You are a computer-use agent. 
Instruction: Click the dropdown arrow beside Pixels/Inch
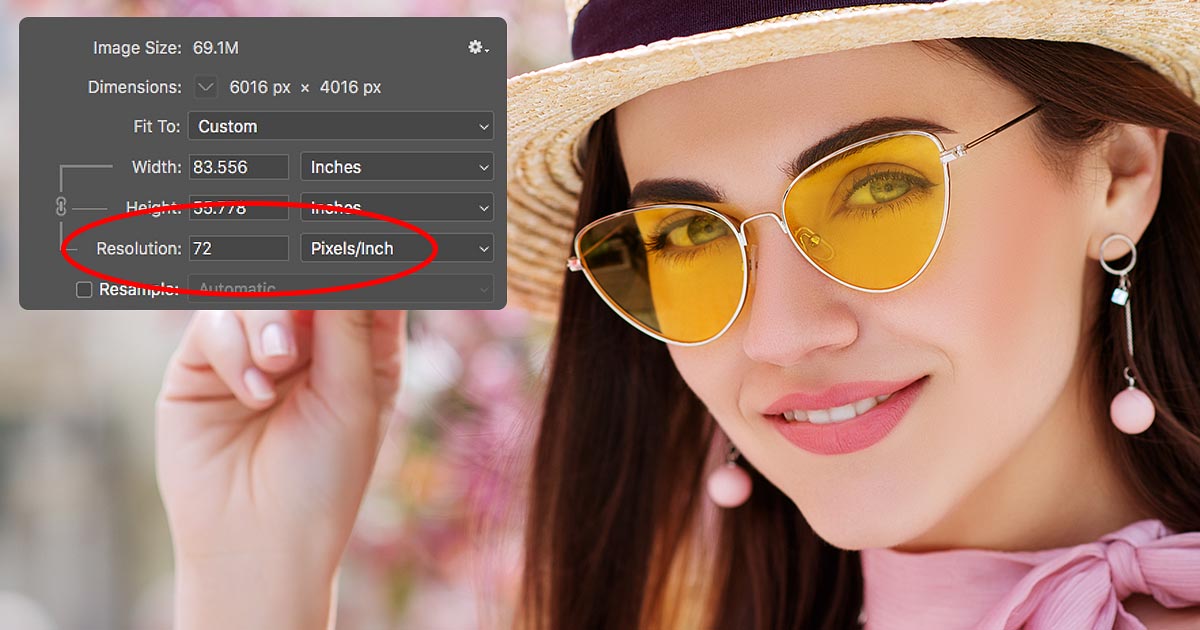tap(484, 247)
